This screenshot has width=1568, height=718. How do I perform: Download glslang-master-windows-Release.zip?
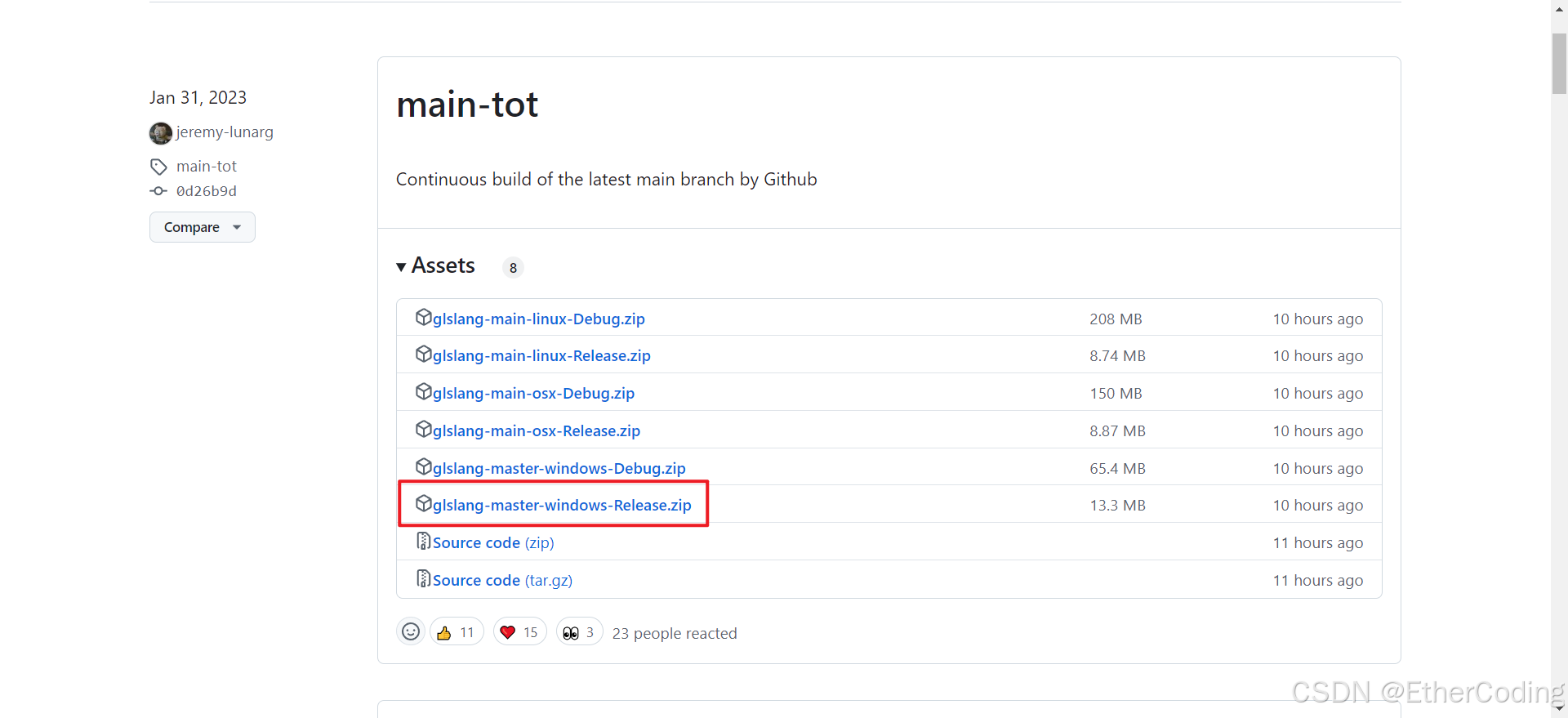tap(562, 506)
